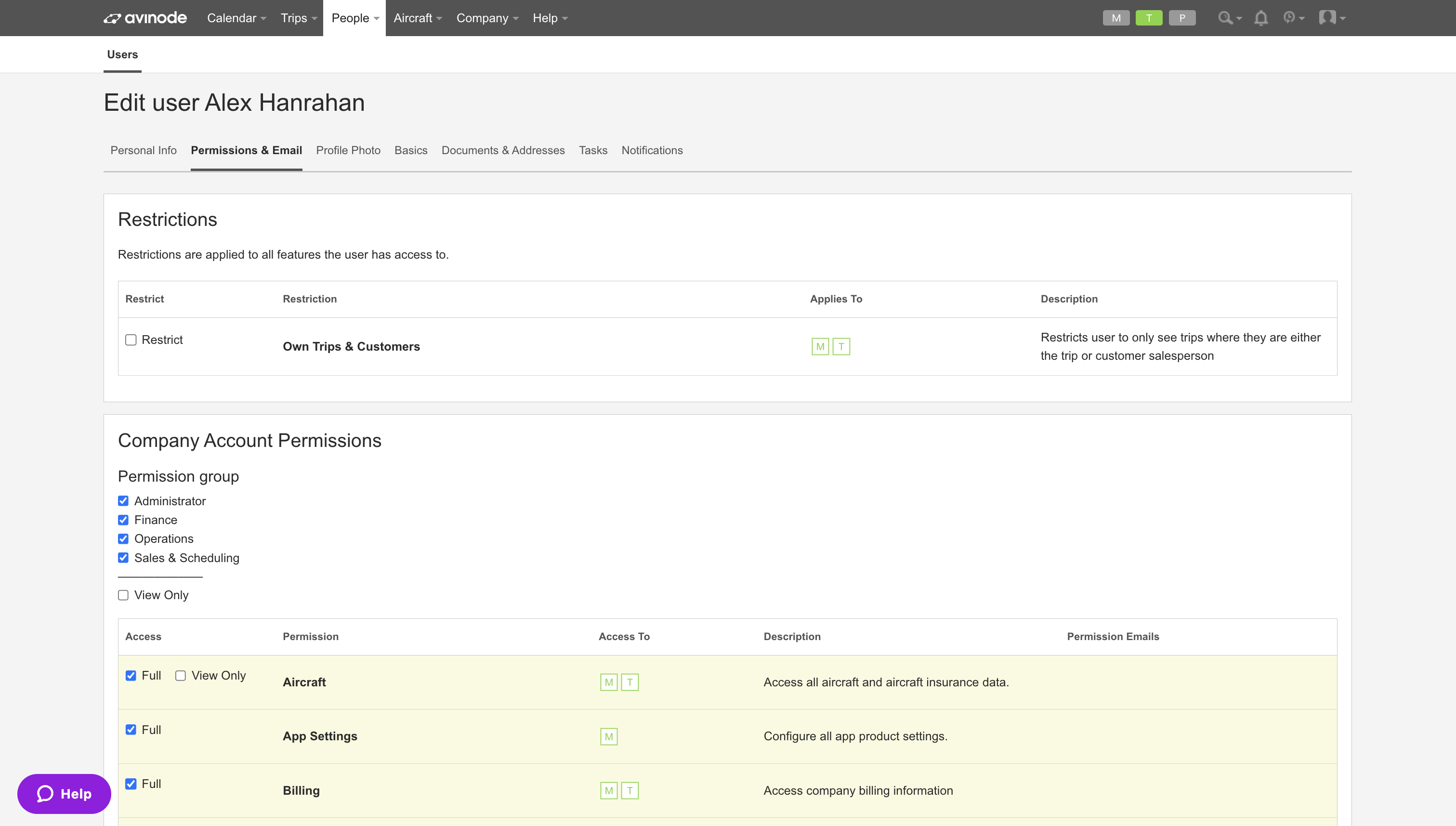Click the Edit user Alex Hanrahan heading
Screen dimensions: 1456x826
[x=234, y=103]
